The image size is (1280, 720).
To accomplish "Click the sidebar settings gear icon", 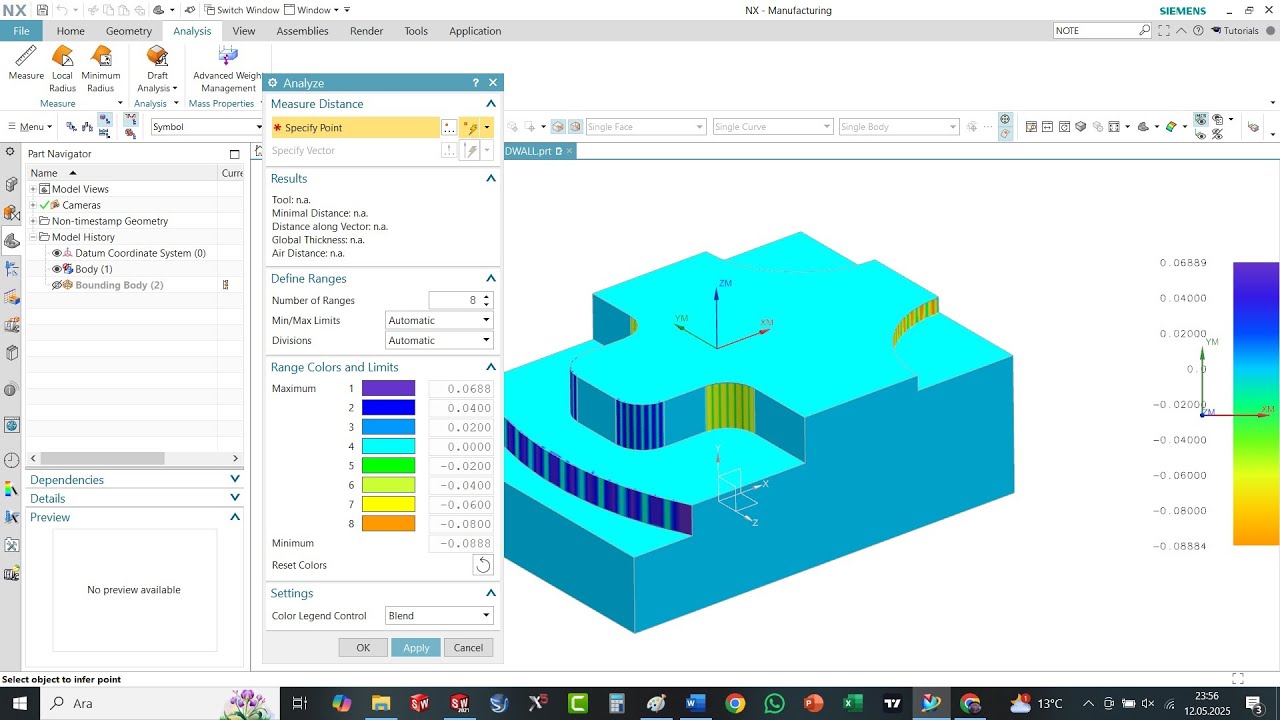I will 10,152.
